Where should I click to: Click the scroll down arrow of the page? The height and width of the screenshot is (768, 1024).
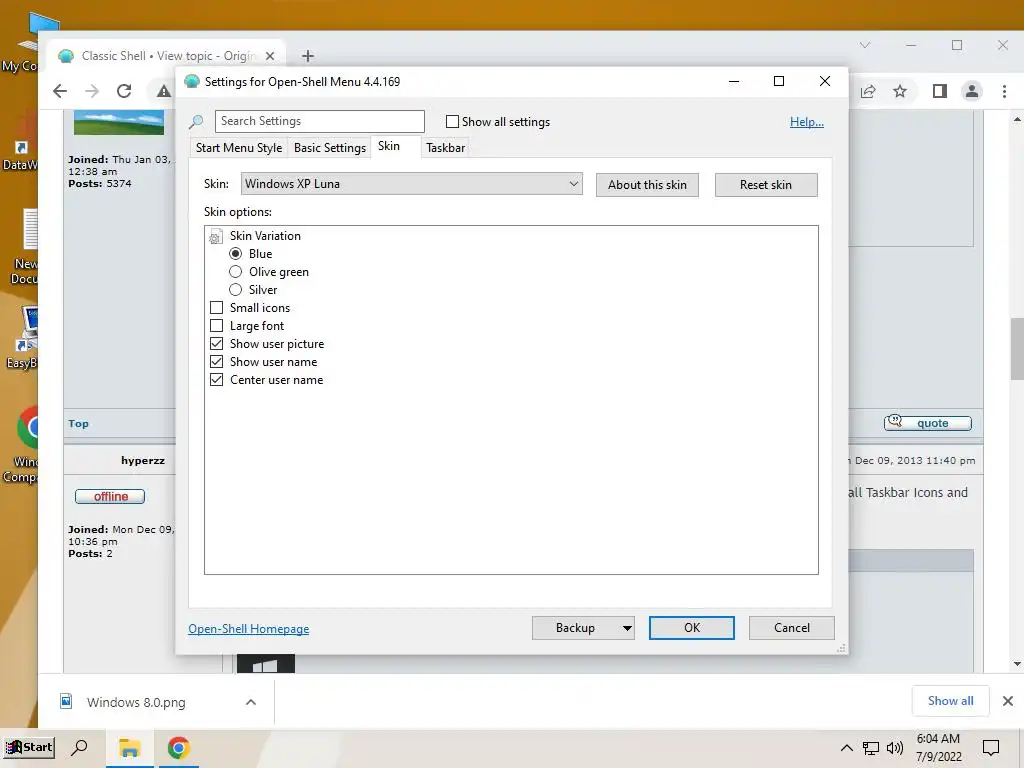click(x=1017, y=664)
